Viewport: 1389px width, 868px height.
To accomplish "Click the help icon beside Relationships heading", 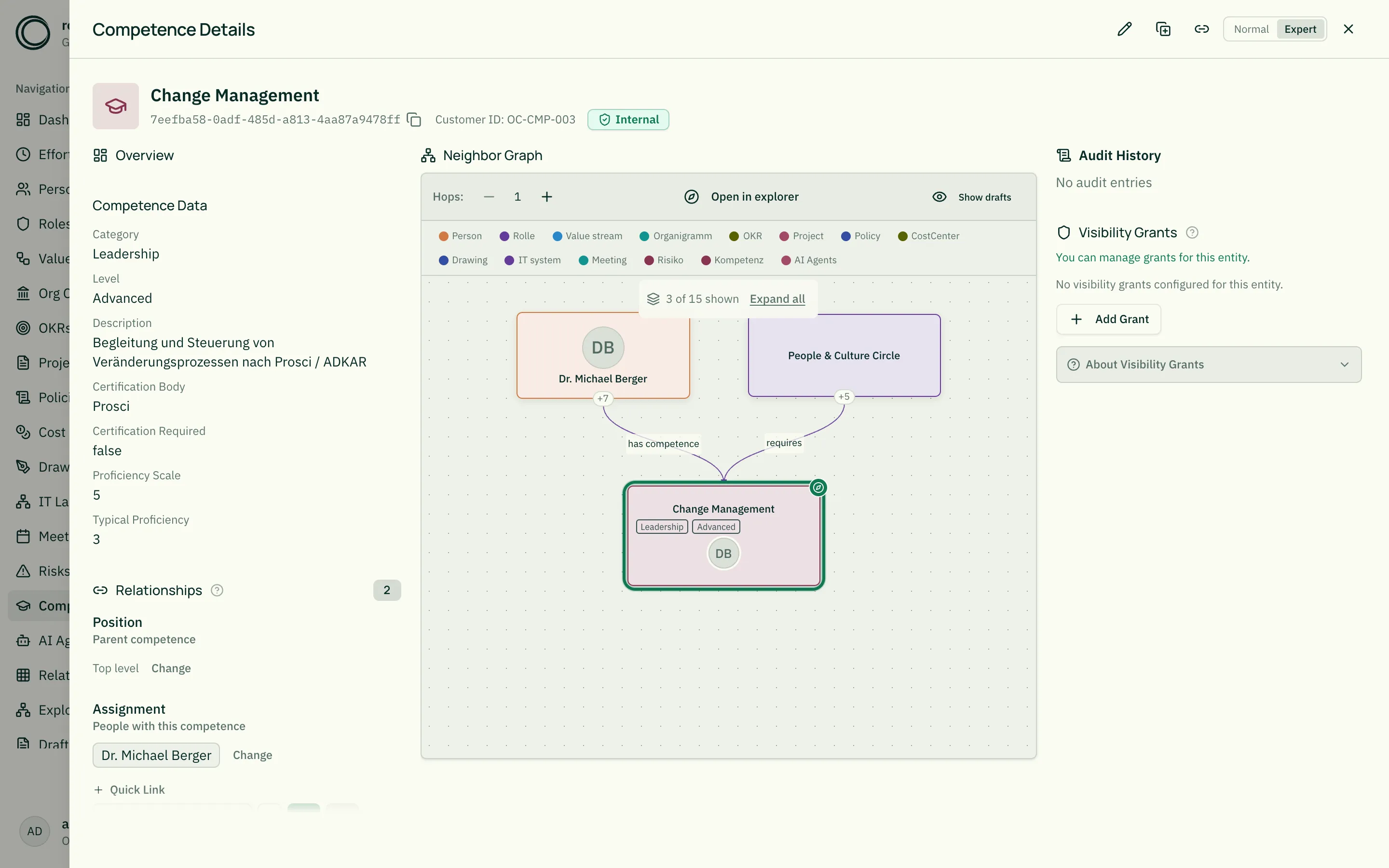I will click(x=217, y=590).
